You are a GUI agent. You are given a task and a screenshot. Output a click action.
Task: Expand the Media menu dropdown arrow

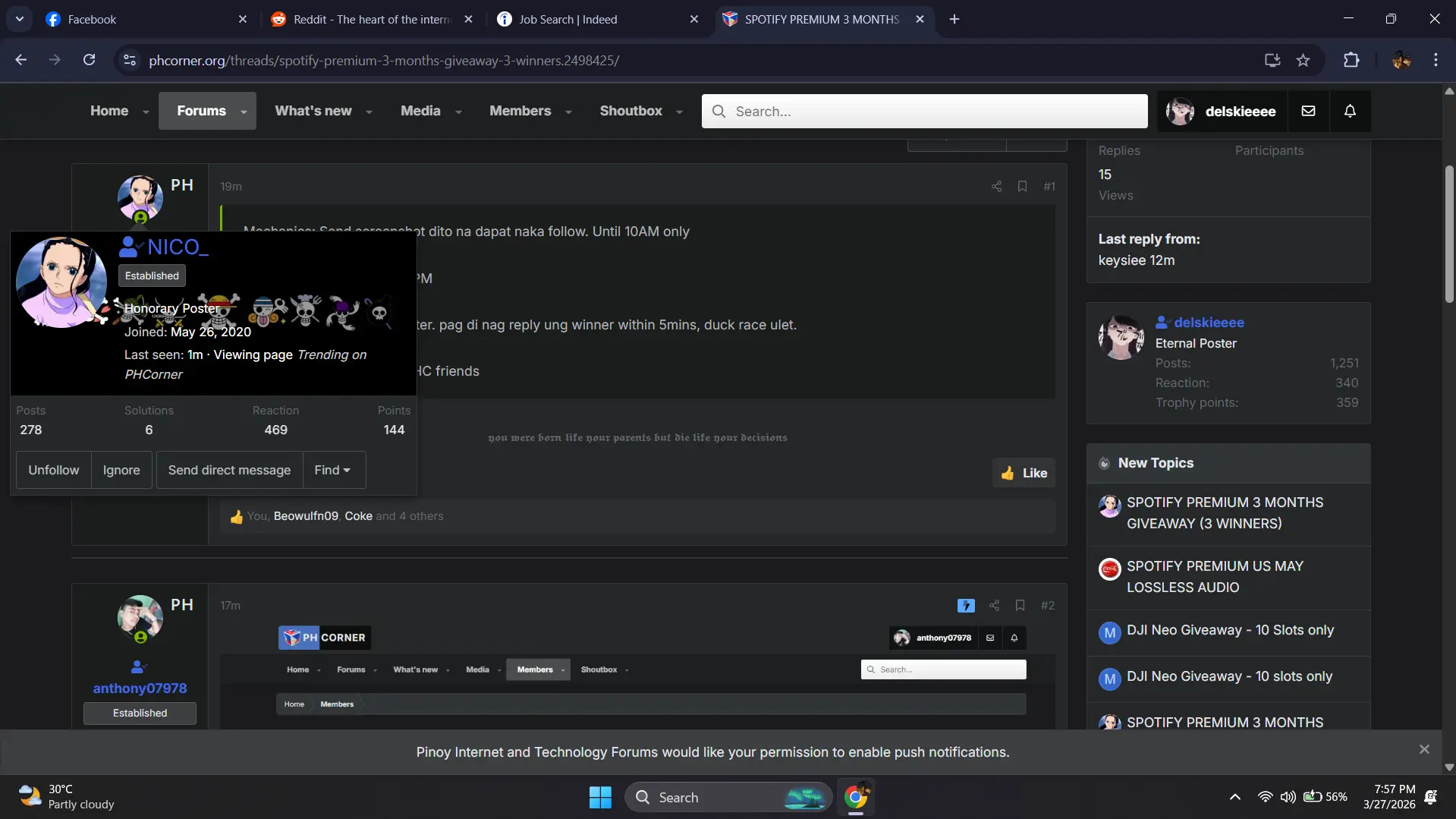[458, 112]
